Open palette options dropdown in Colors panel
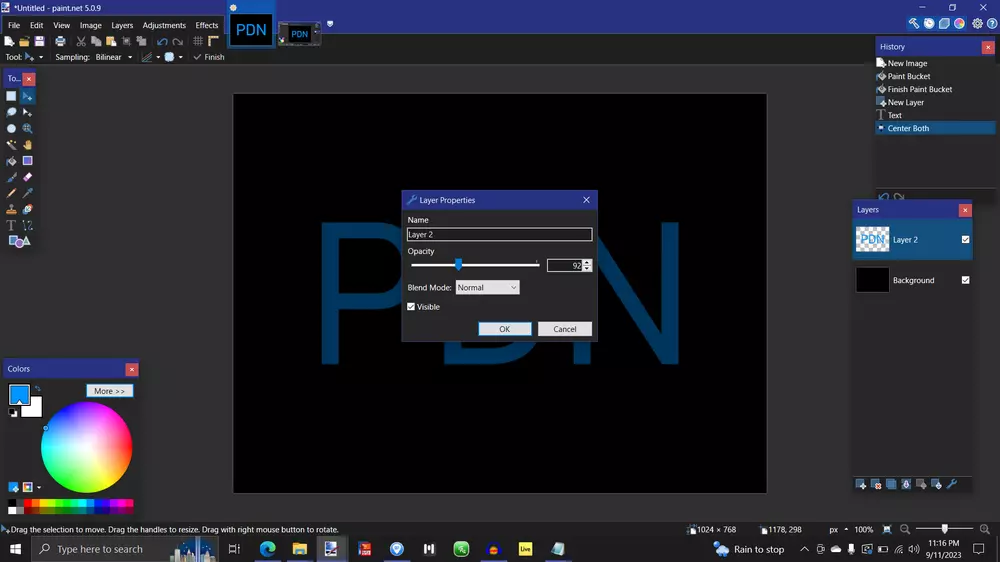The image size is (1000, 562). (39, 487)
